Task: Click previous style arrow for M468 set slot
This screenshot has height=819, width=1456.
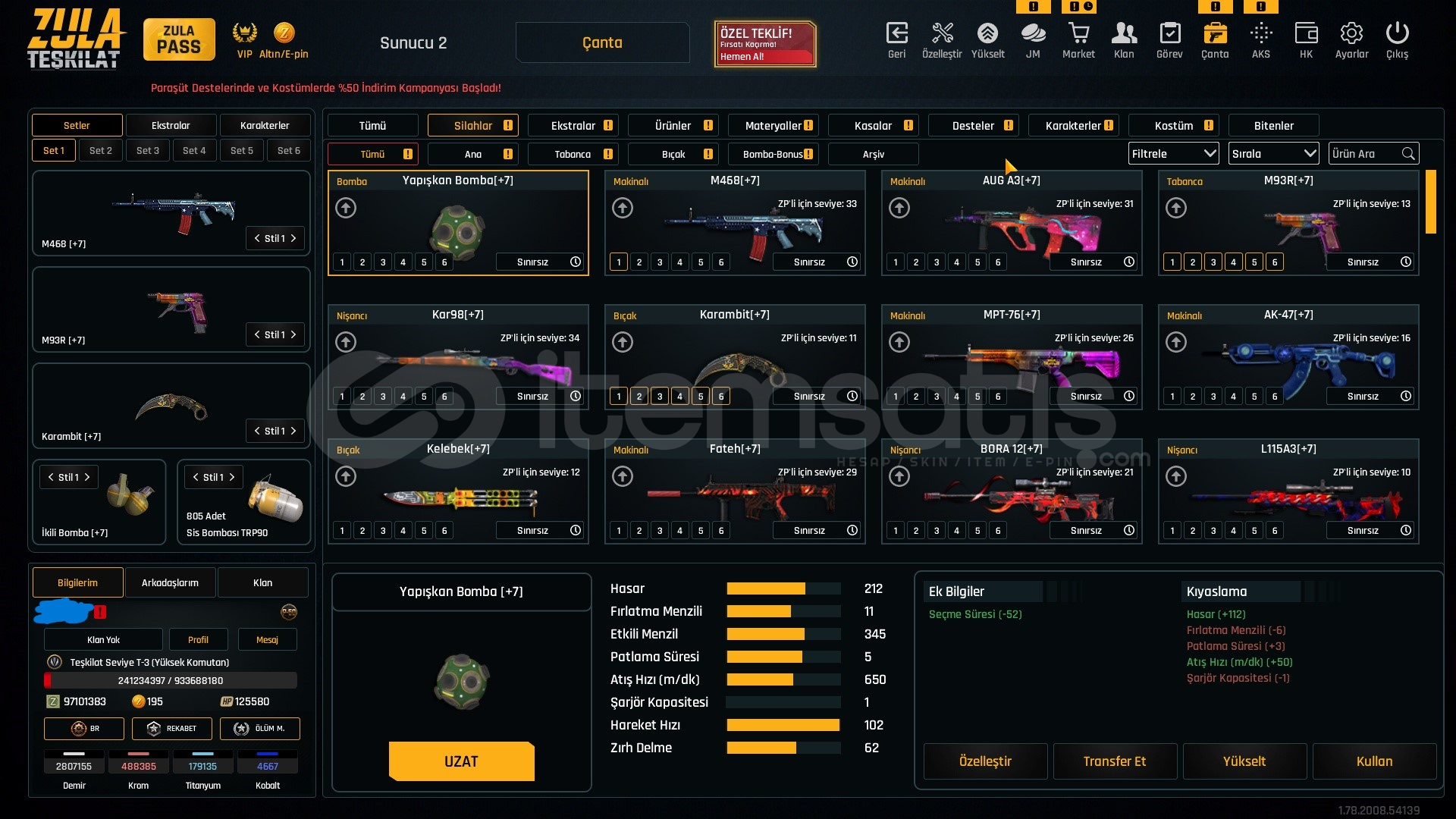Action: coord(257,238)
